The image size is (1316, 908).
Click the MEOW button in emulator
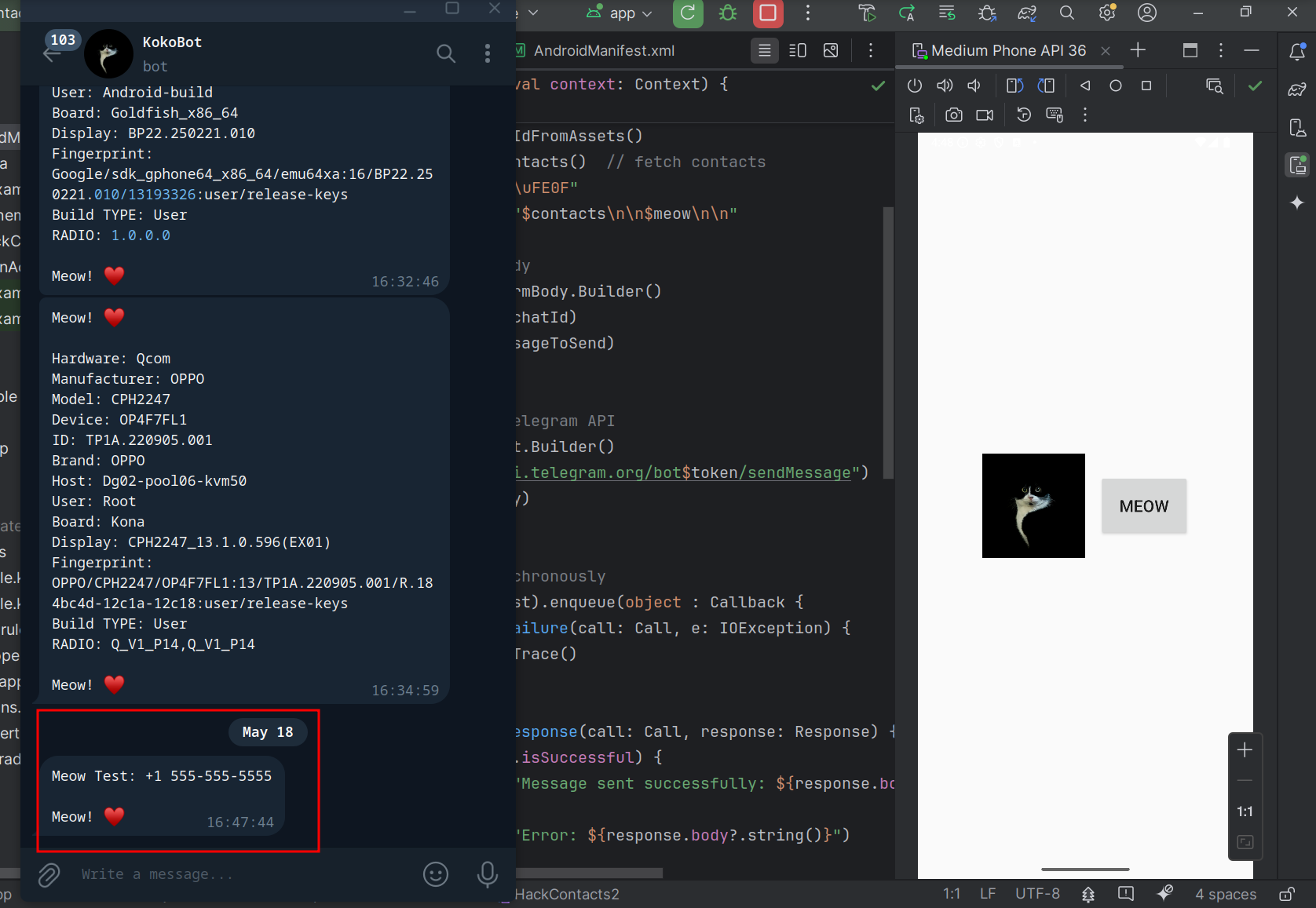1144,506
